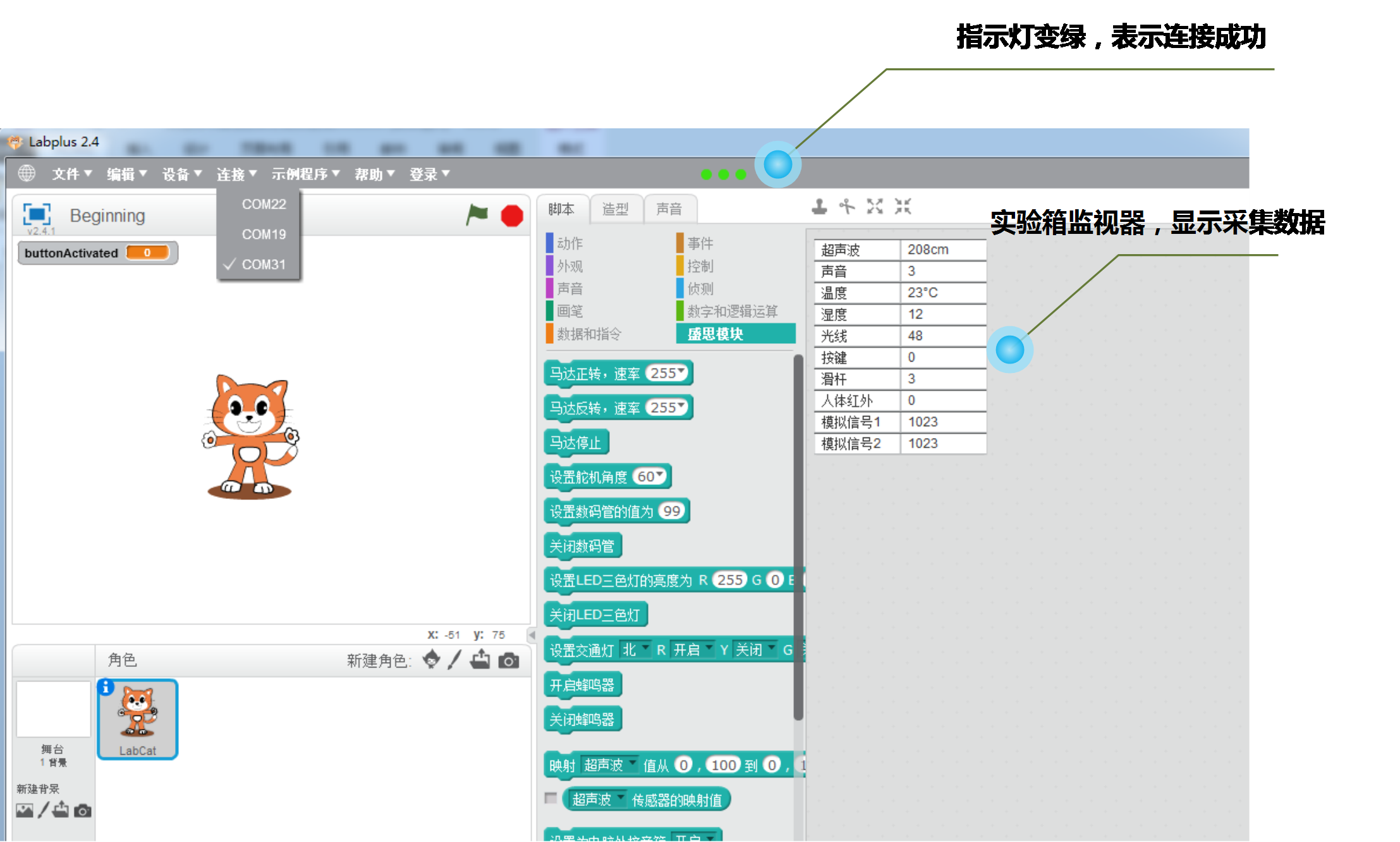Take new backdrop photo with camera icon
This screenshot has height=842, width=1400.
(83, 810)
